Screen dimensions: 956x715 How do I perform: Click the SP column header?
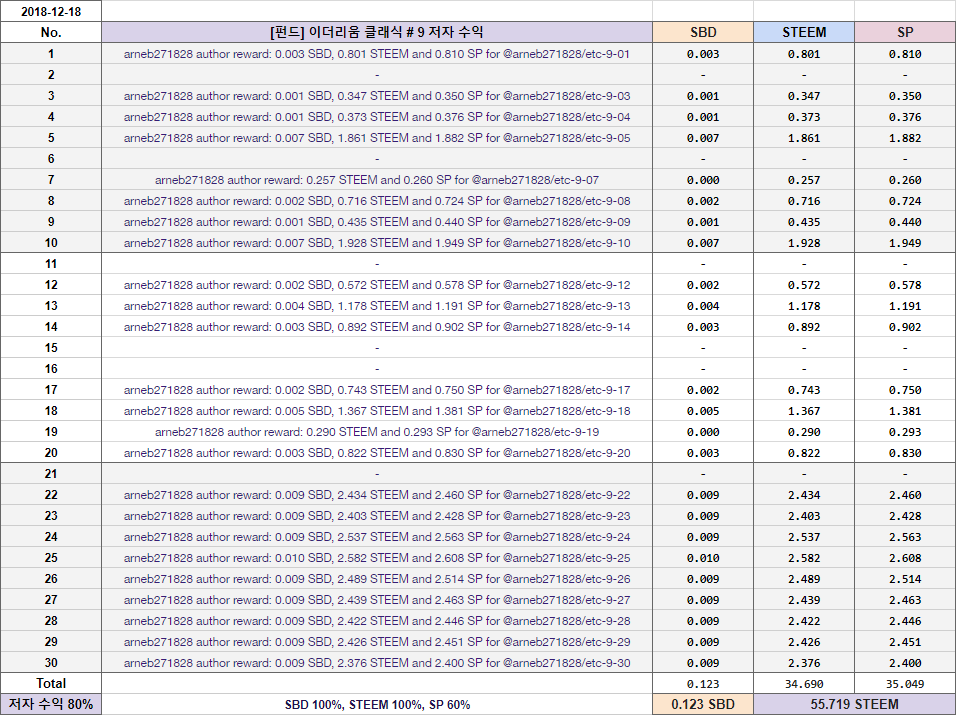click(x=905, y=32)
